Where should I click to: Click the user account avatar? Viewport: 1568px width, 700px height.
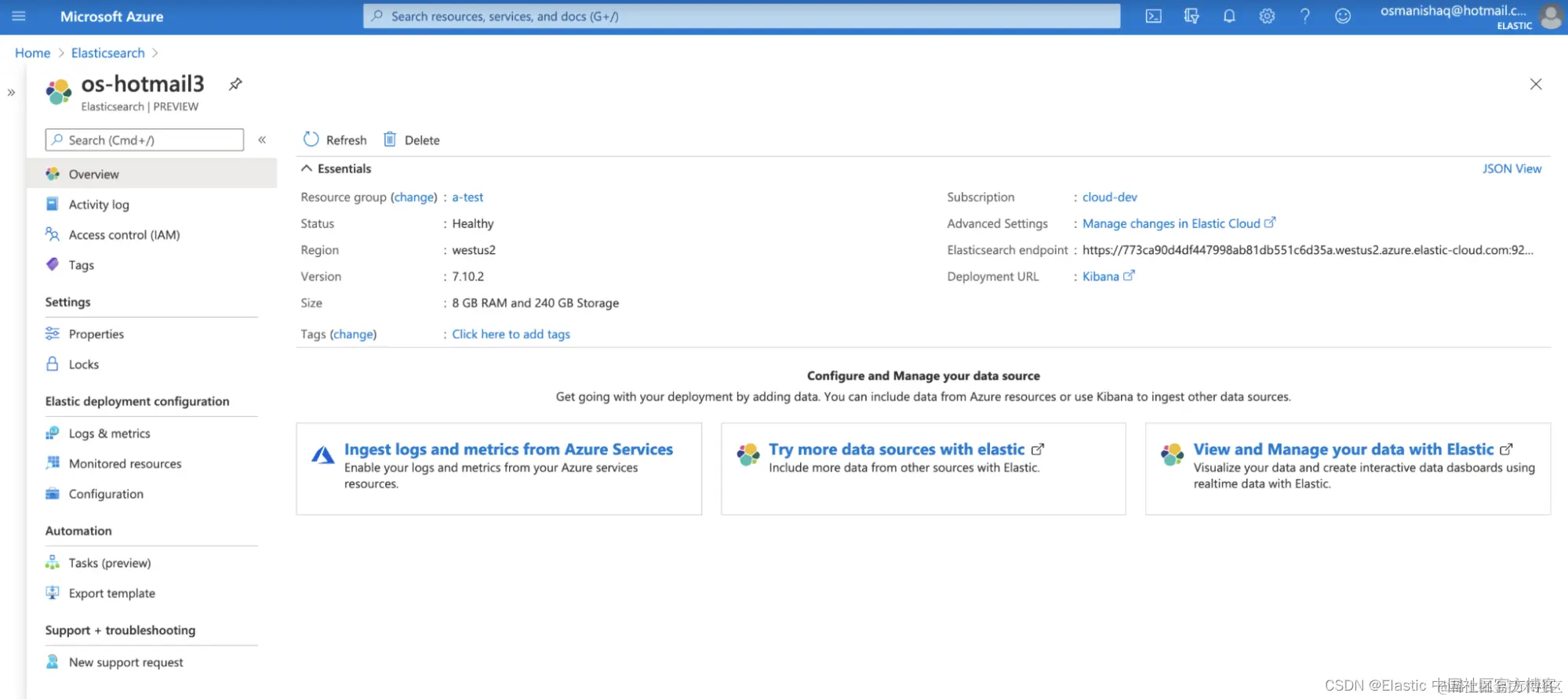click(x=1551, y=16)
